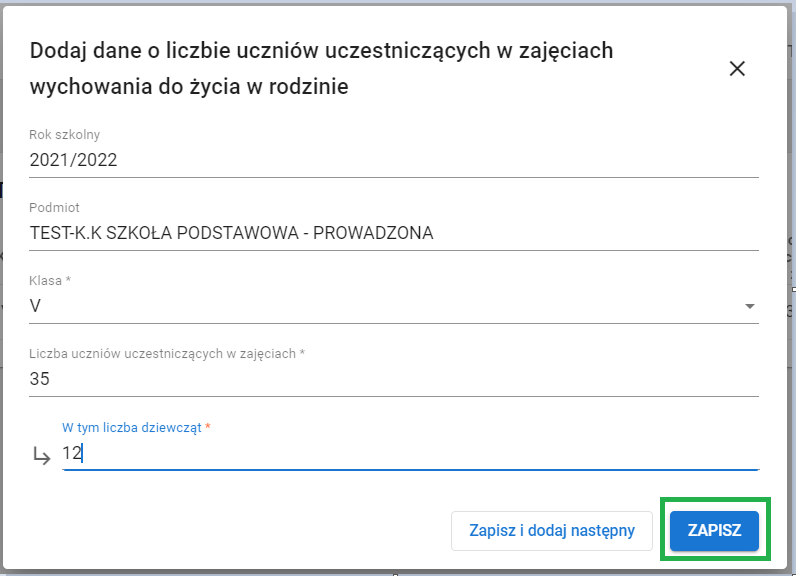The image size is (796, 576).
Task: Click Zapisz i dodaj następny button
Action: (552, 531)
